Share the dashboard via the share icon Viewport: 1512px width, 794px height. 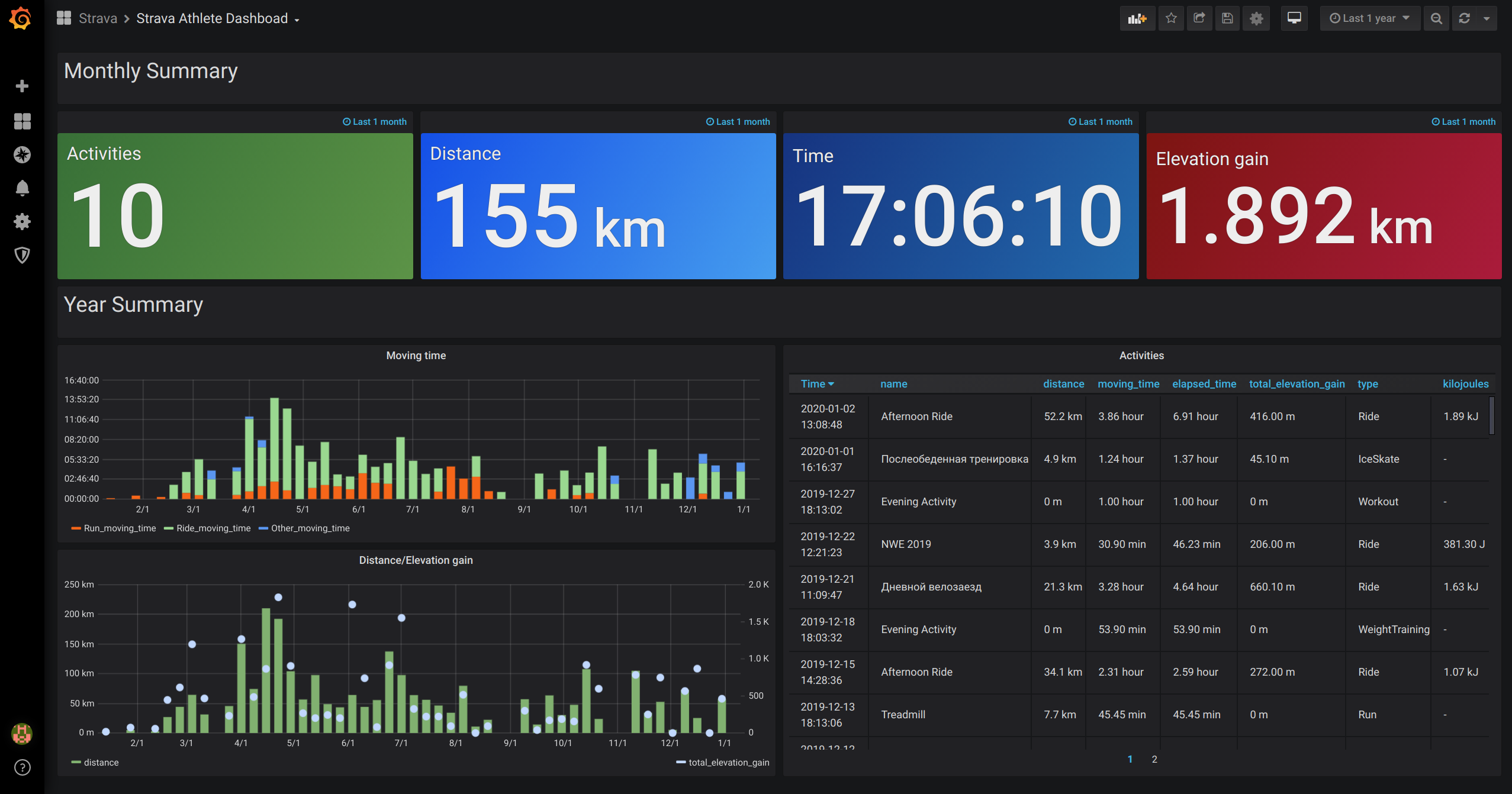tap(1199, 18)
